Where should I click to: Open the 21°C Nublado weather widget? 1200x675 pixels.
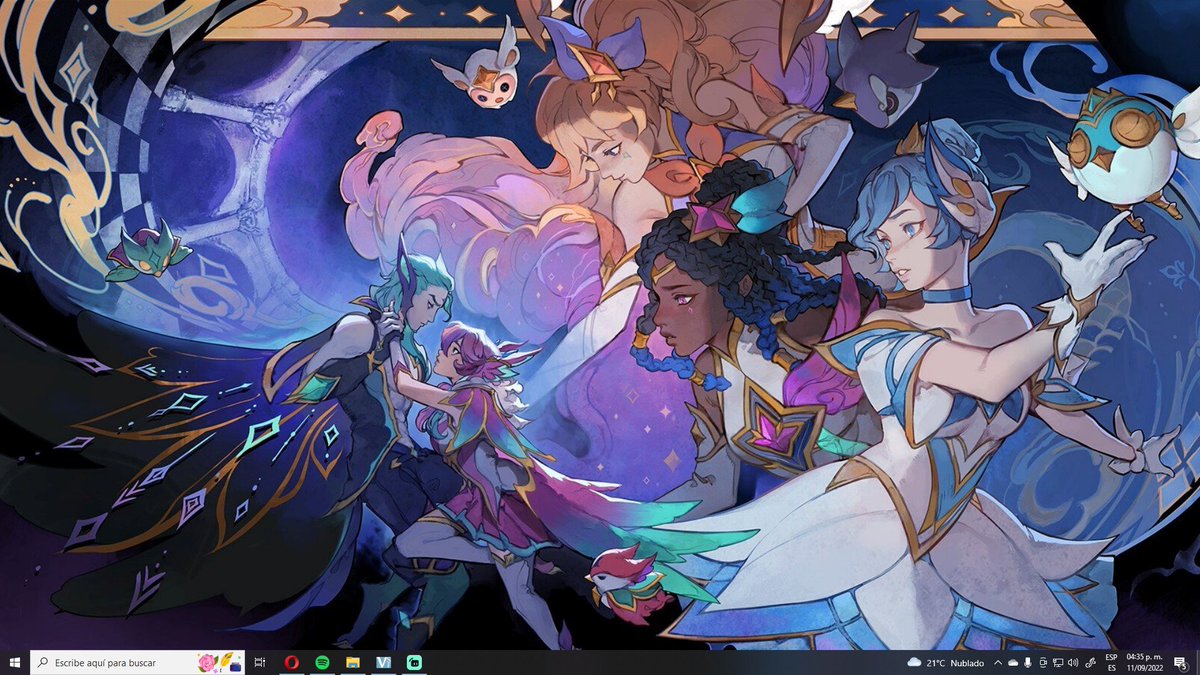pos(946,662)
